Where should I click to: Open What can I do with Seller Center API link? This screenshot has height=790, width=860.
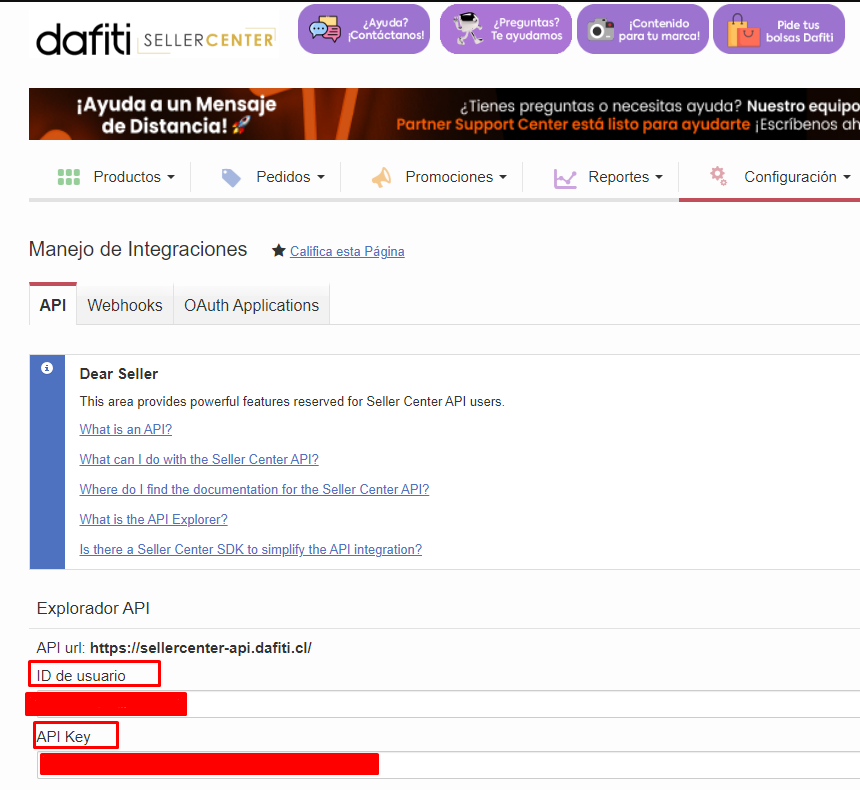click(199, 460)
